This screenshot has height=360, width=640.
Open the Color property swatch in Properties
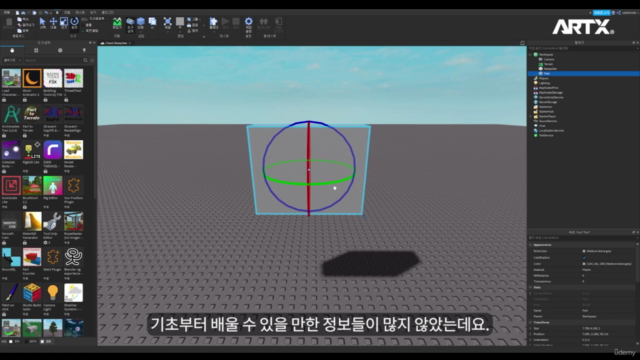click(584, 264)
